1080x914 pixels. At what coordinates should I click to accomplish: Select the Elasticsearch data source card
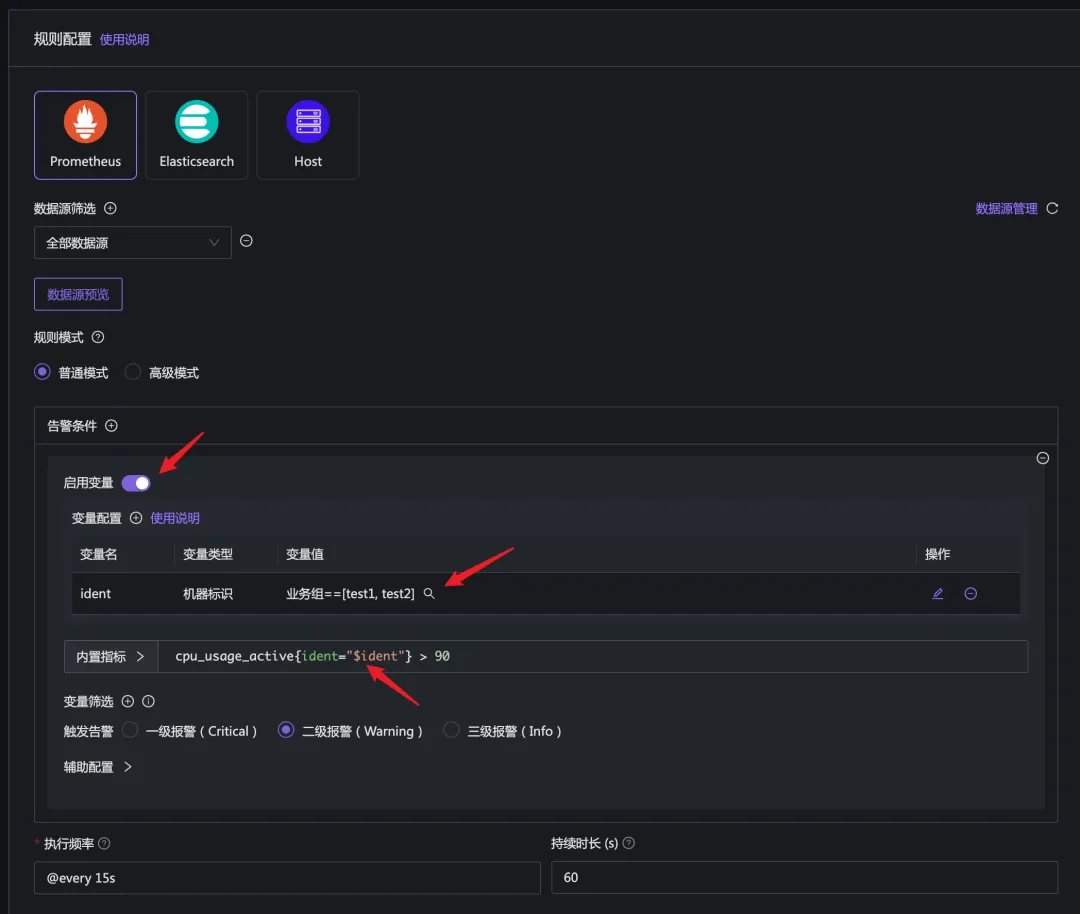tap(196, 135)
